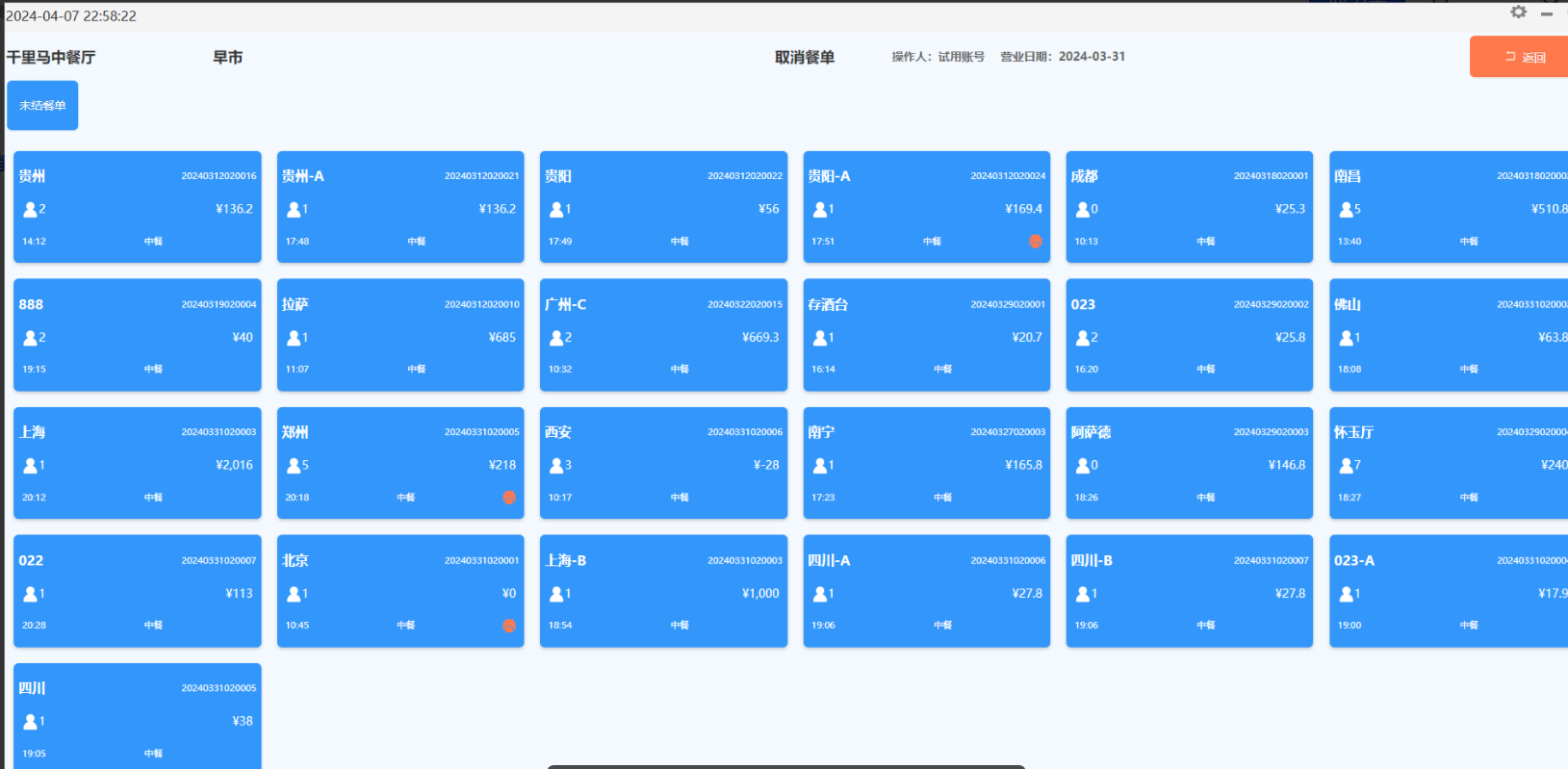Click the guest icon on 贵州 card

(x=30, y=209)
